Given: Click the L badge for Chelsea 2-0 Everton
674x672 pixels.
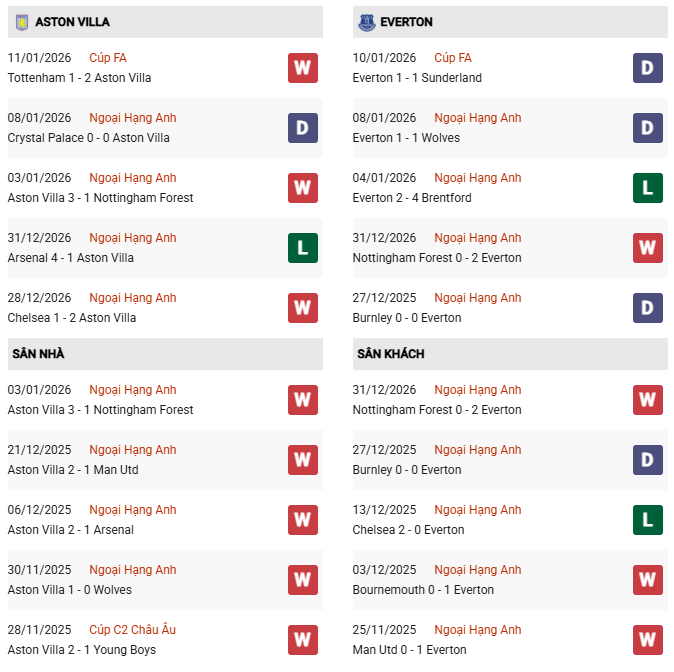Looking at the screenshot, I should click(x=648, y=520).
